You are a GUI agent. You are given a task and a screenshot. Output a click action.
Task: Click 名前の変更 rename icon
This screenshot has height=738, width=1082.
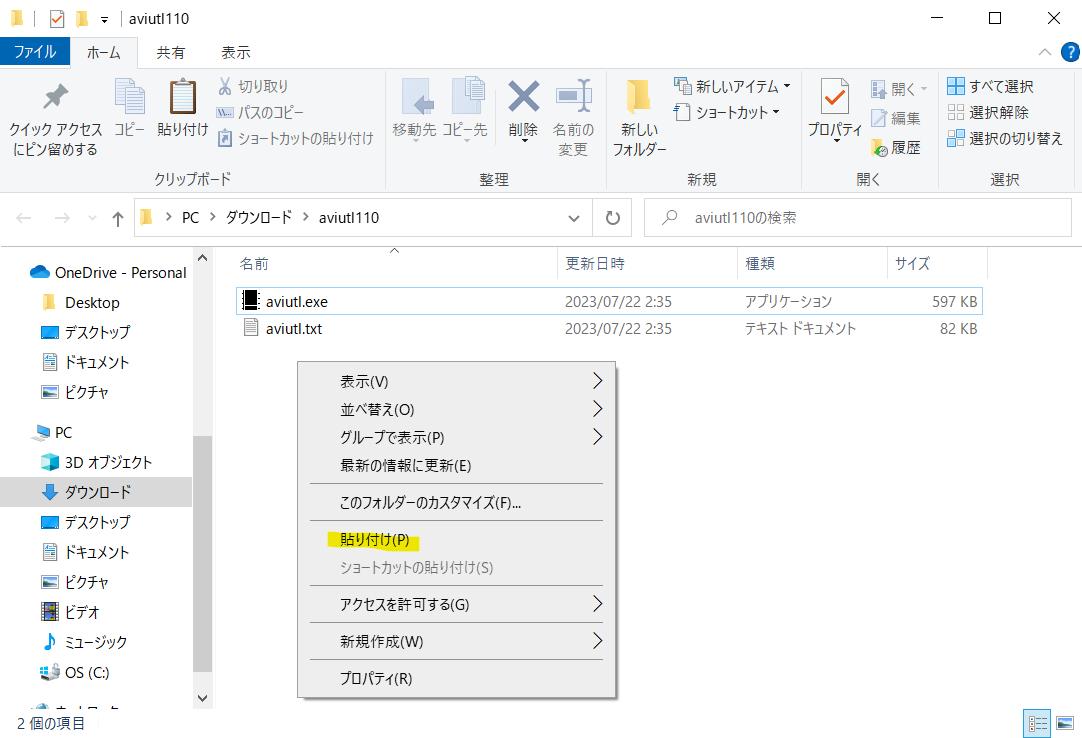[573, 97]
